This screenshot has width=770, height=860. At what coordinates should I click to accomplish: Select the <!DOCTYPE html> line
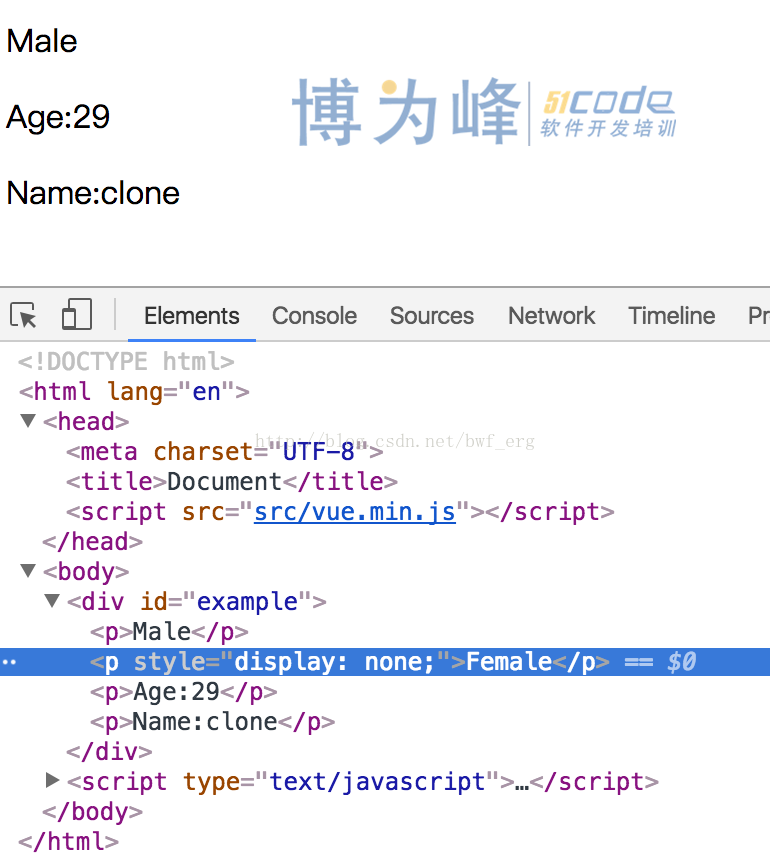[x=126, y=361]
